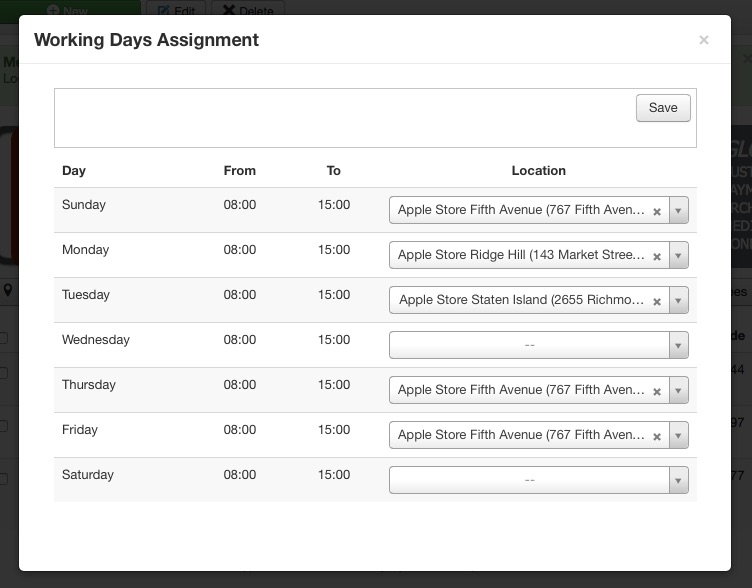This screenshot has width=752, height=588.
Task: Select the Saturday To time 15:00
Action: [334, 475]
